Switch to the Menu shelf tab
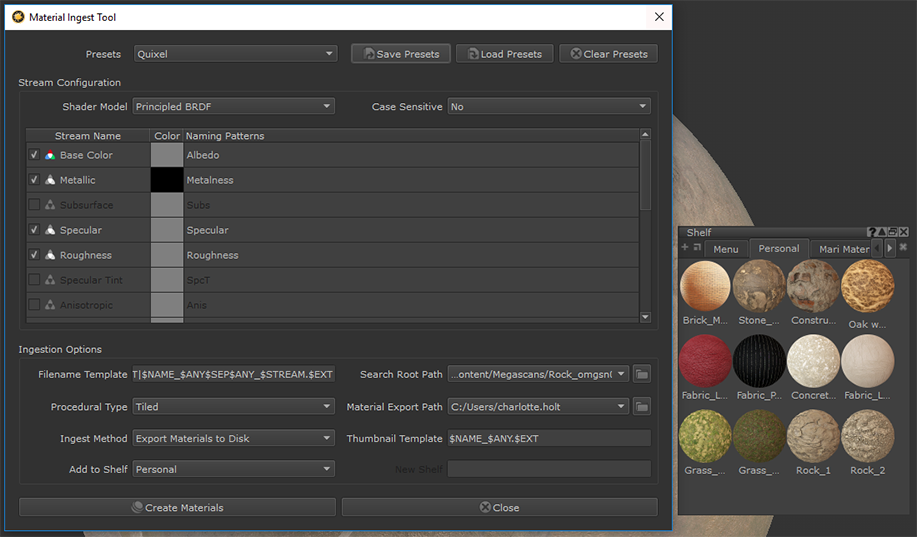The image size is (917, 537). [x=726, y=249]
